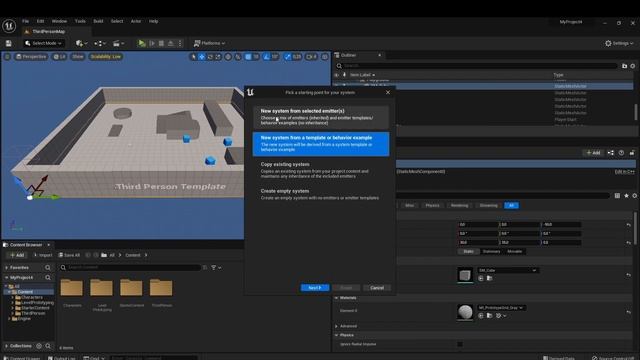Click the cinematics clapperboard toolbar icon
This screenshot has width=640, height=360.
coord(118,43)
